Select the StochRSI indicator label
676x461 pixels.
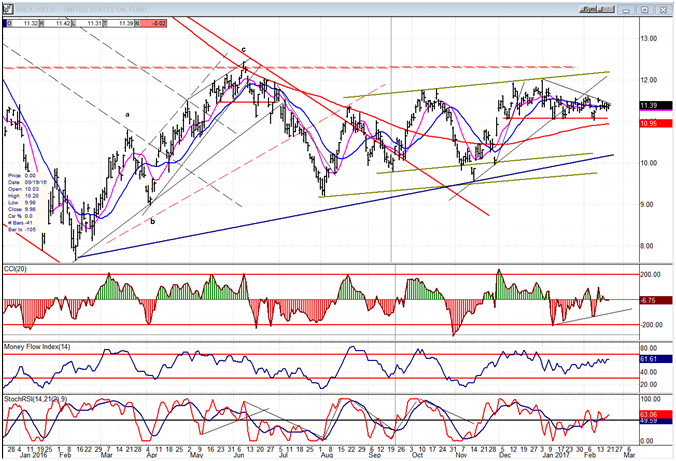click(x=35, y=399)
